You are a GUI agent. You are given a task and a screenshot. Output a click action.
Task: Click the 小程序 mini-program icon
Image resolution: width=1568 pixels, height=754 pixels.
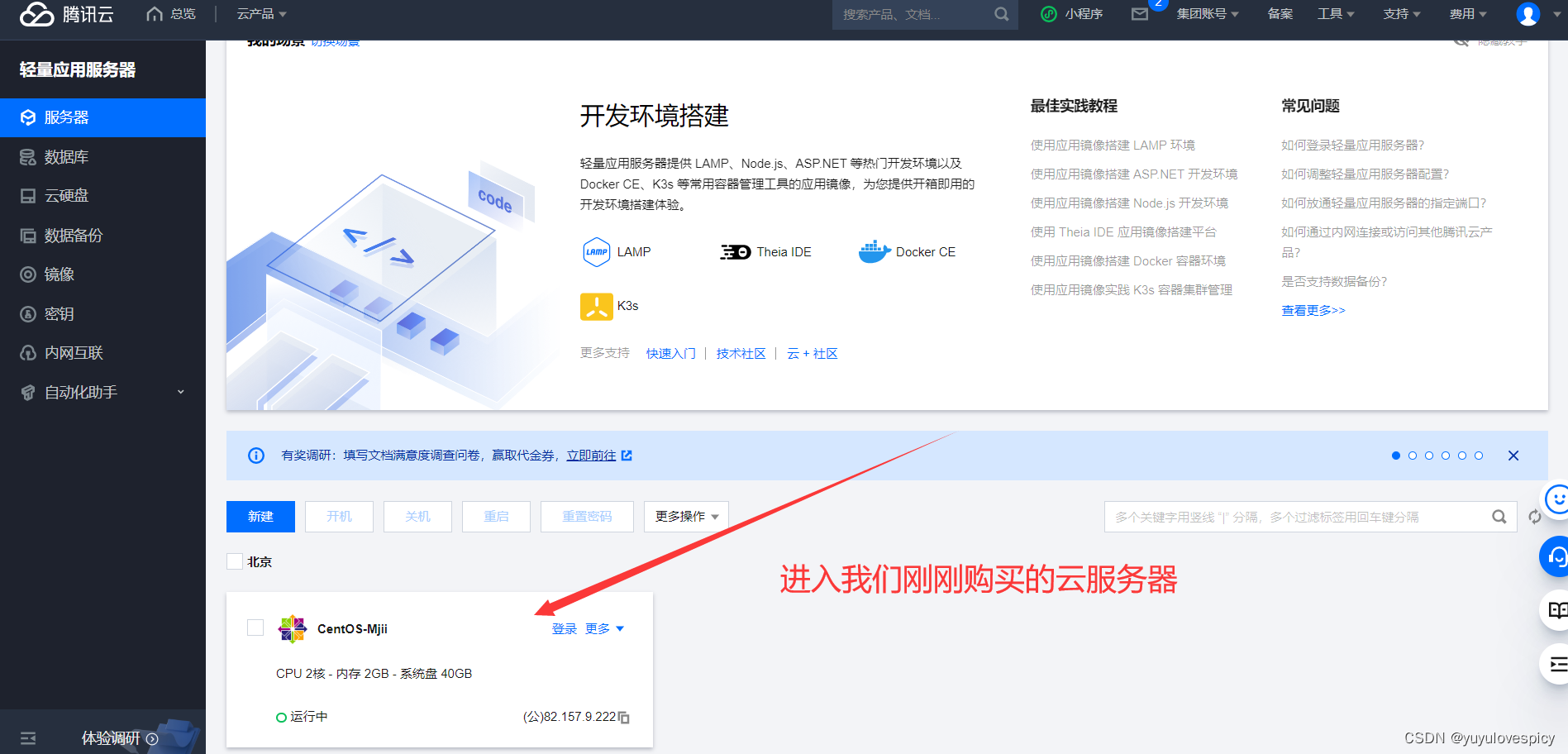click(x=1049, y=14)
